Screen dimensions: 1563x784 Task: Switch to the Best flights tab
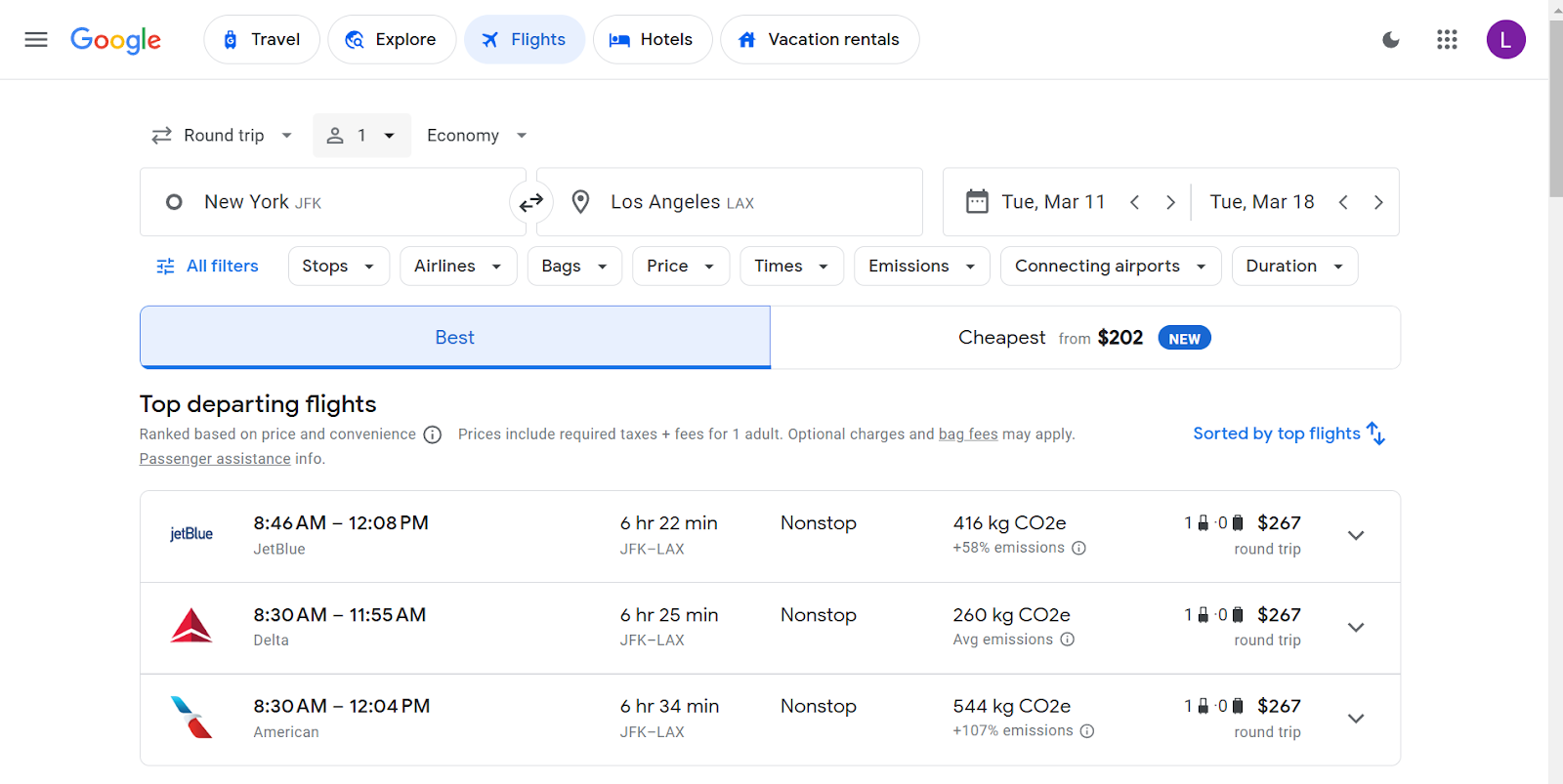(455, 338)
